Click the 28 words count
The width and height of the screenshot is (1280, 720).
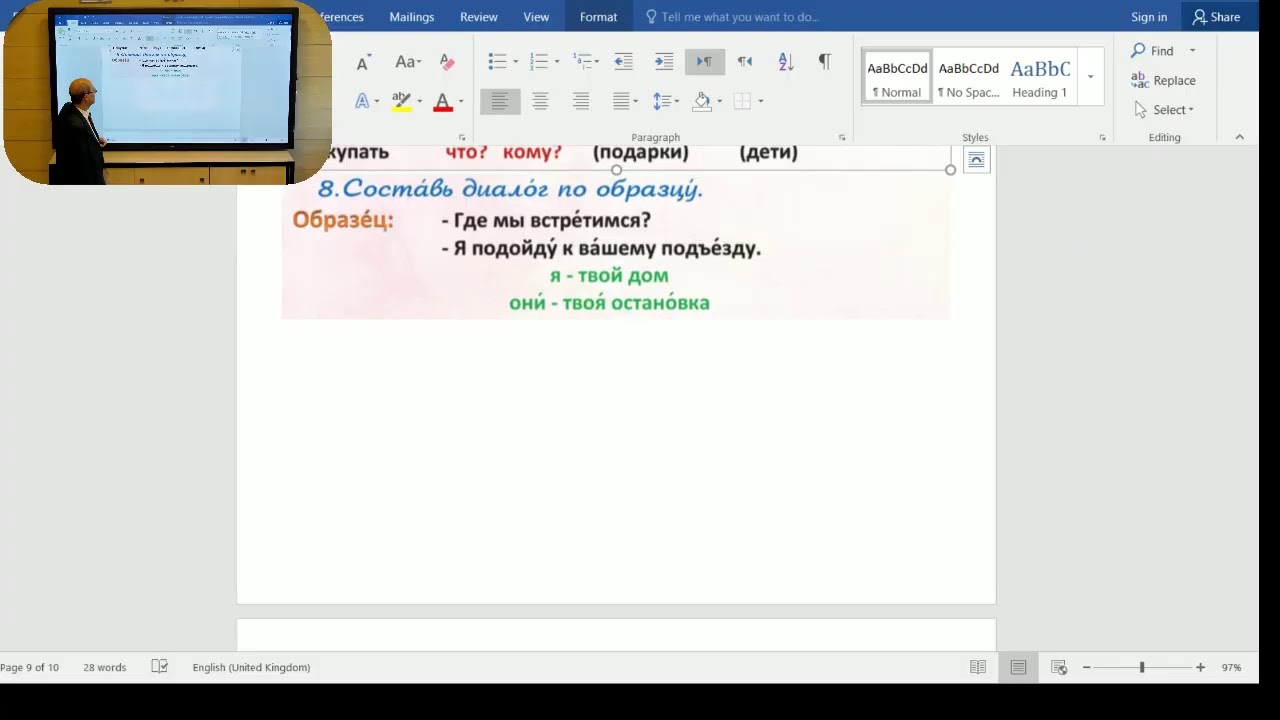point(105,667)
